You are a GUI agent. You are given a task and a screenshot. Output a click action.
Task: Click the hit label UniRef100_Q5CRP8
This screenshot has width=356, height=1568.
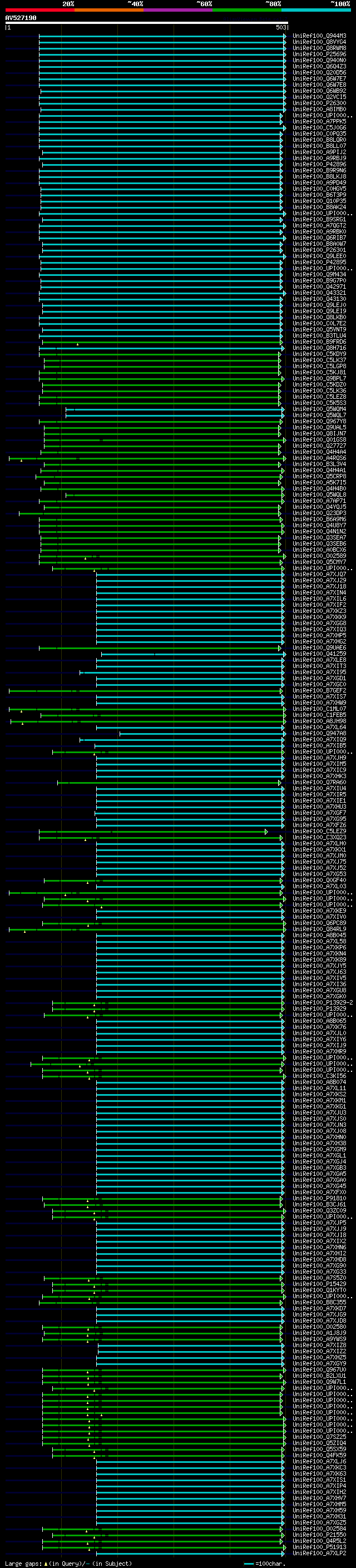319,476
